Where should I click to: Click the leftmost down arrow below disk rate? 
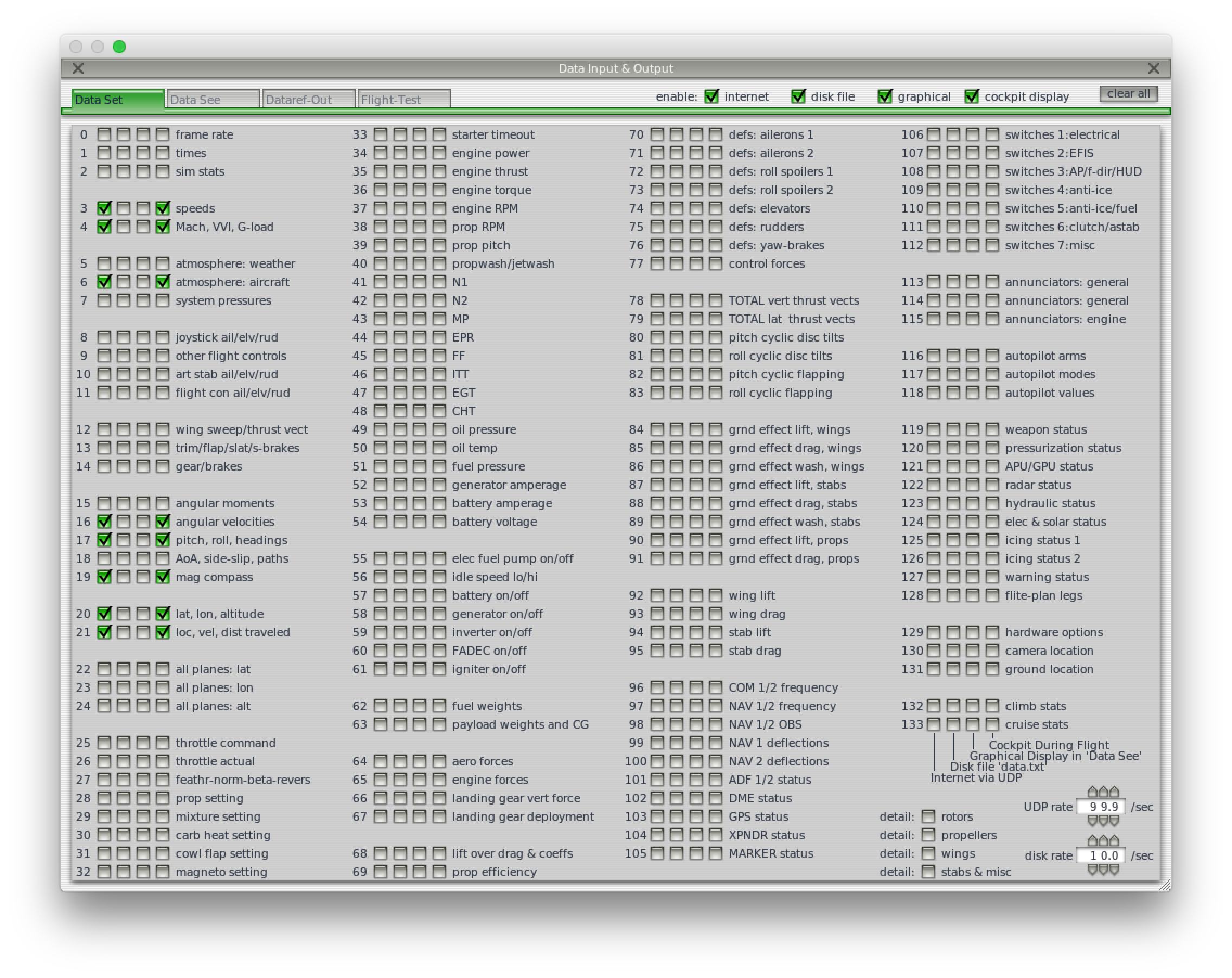1092,870
